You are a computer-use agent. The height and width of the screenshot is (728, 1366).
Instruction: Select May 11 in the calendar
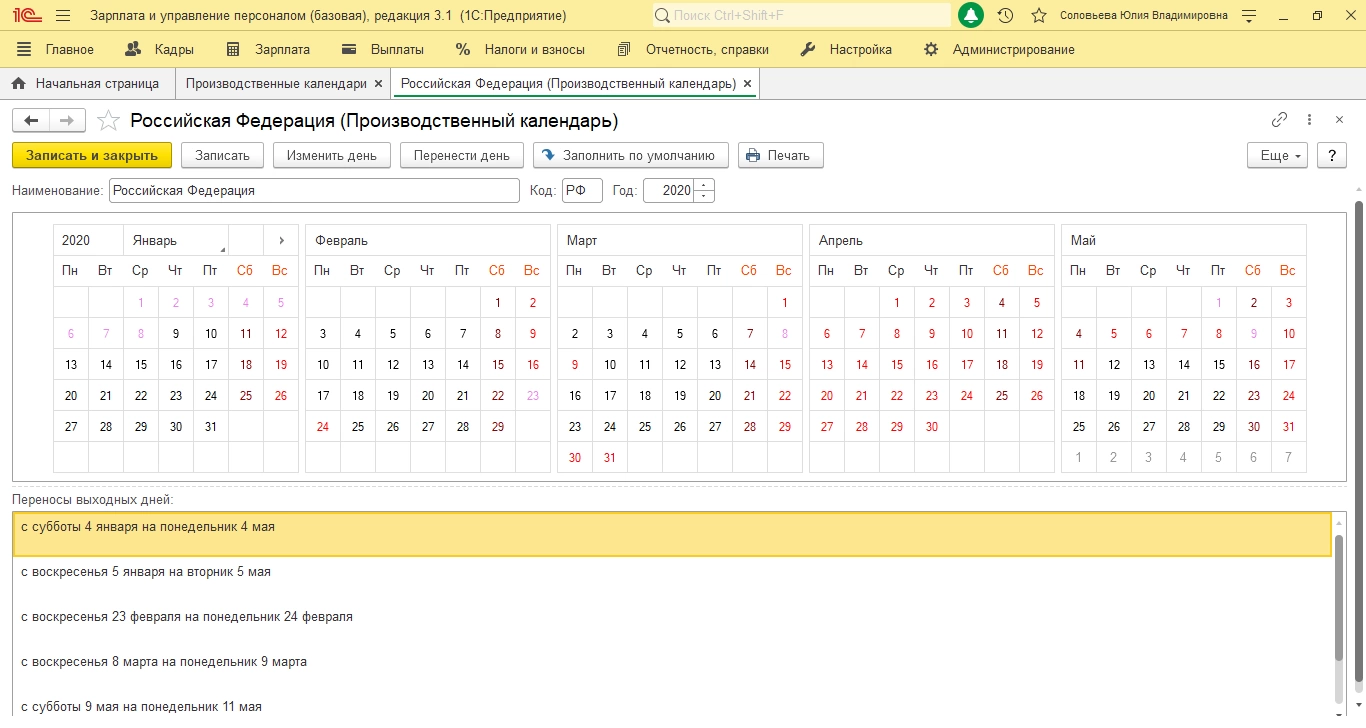1079,365
